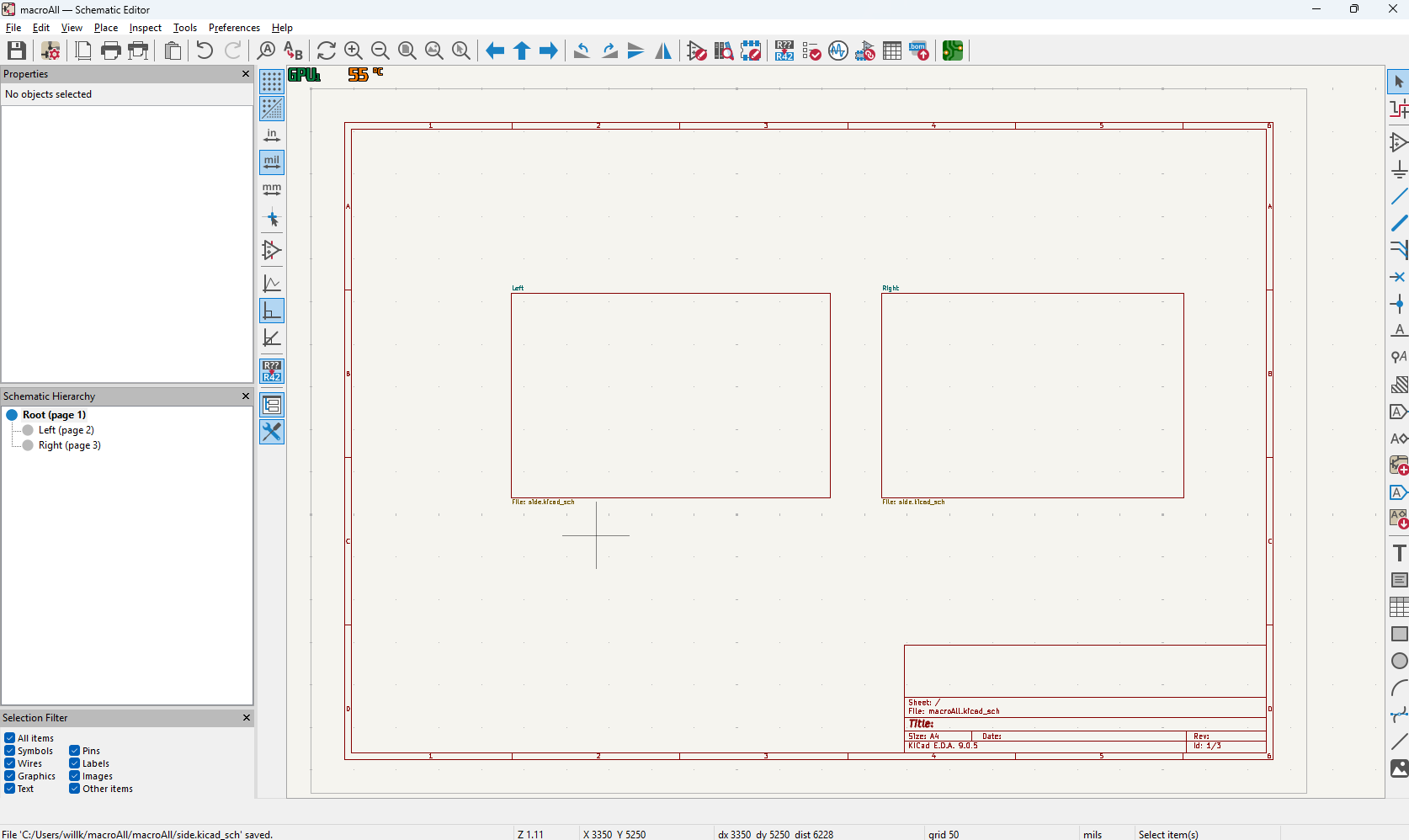Open the Place menu

(x=106, y=28)
